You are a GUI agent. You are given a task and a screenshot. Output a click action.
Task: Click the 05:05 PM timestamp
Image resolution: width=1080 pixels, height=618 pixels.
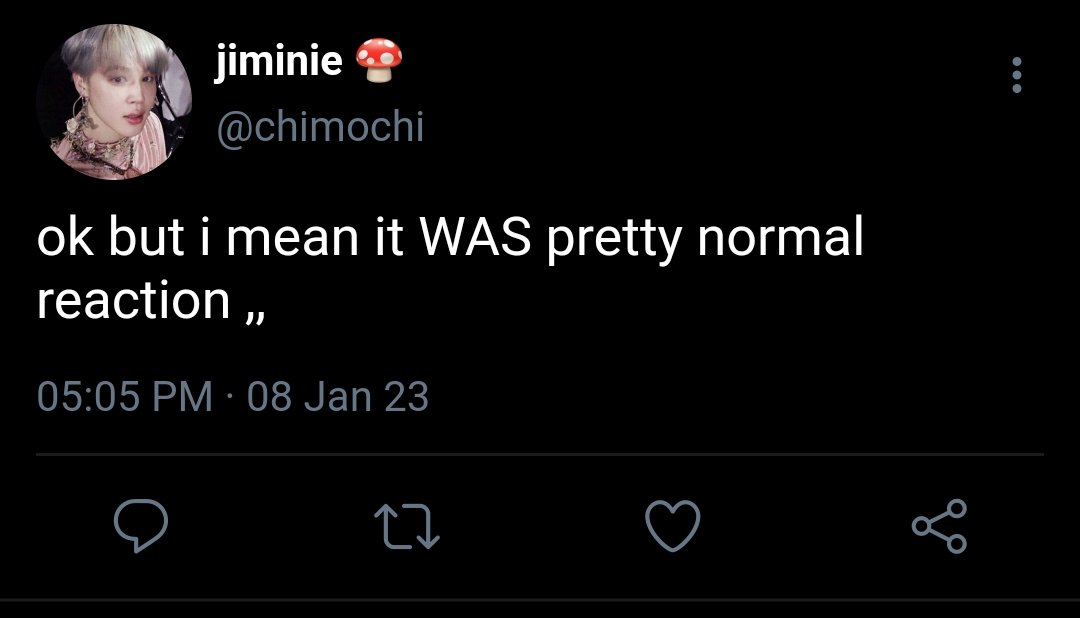tap(125, 397)
